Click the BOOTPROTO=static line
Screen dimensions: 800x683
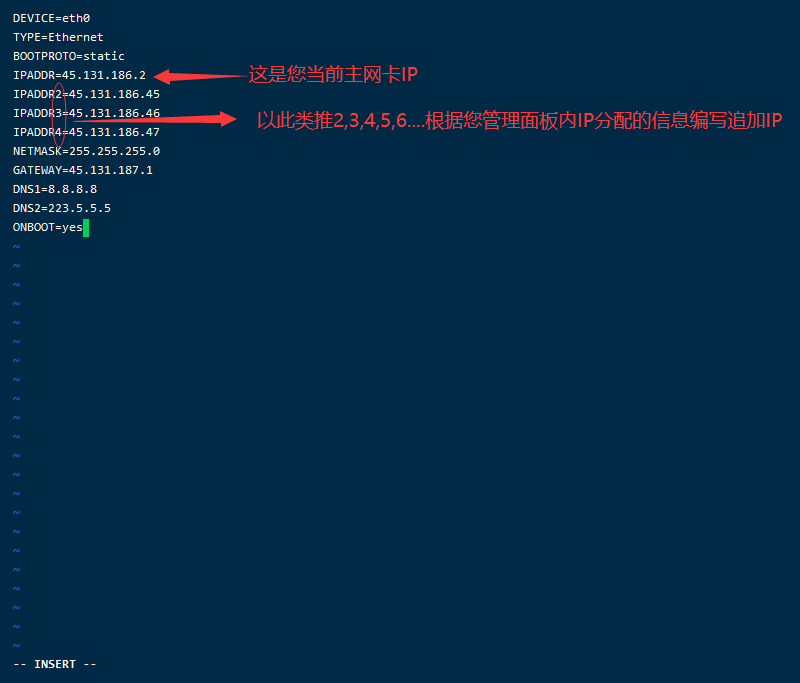click(69, 56)
